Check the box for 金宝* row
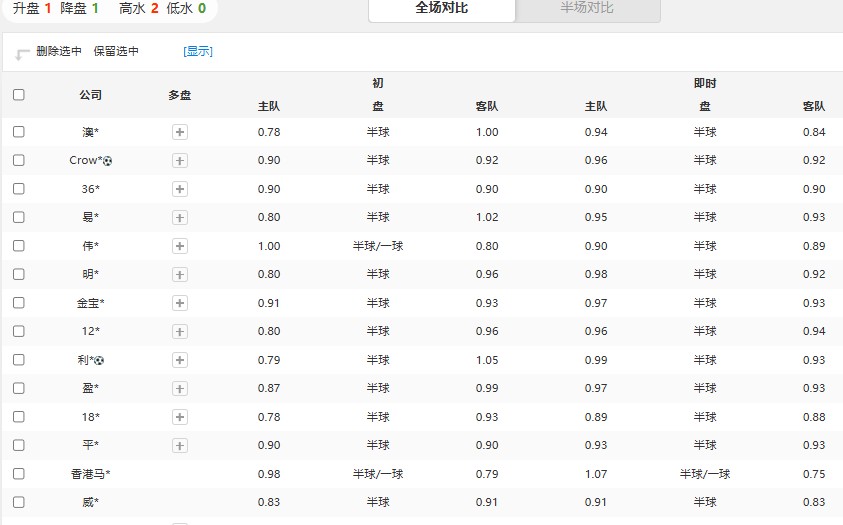Viewport: 843px width, 525px height. pyautogui.click(x=19, y=303)
